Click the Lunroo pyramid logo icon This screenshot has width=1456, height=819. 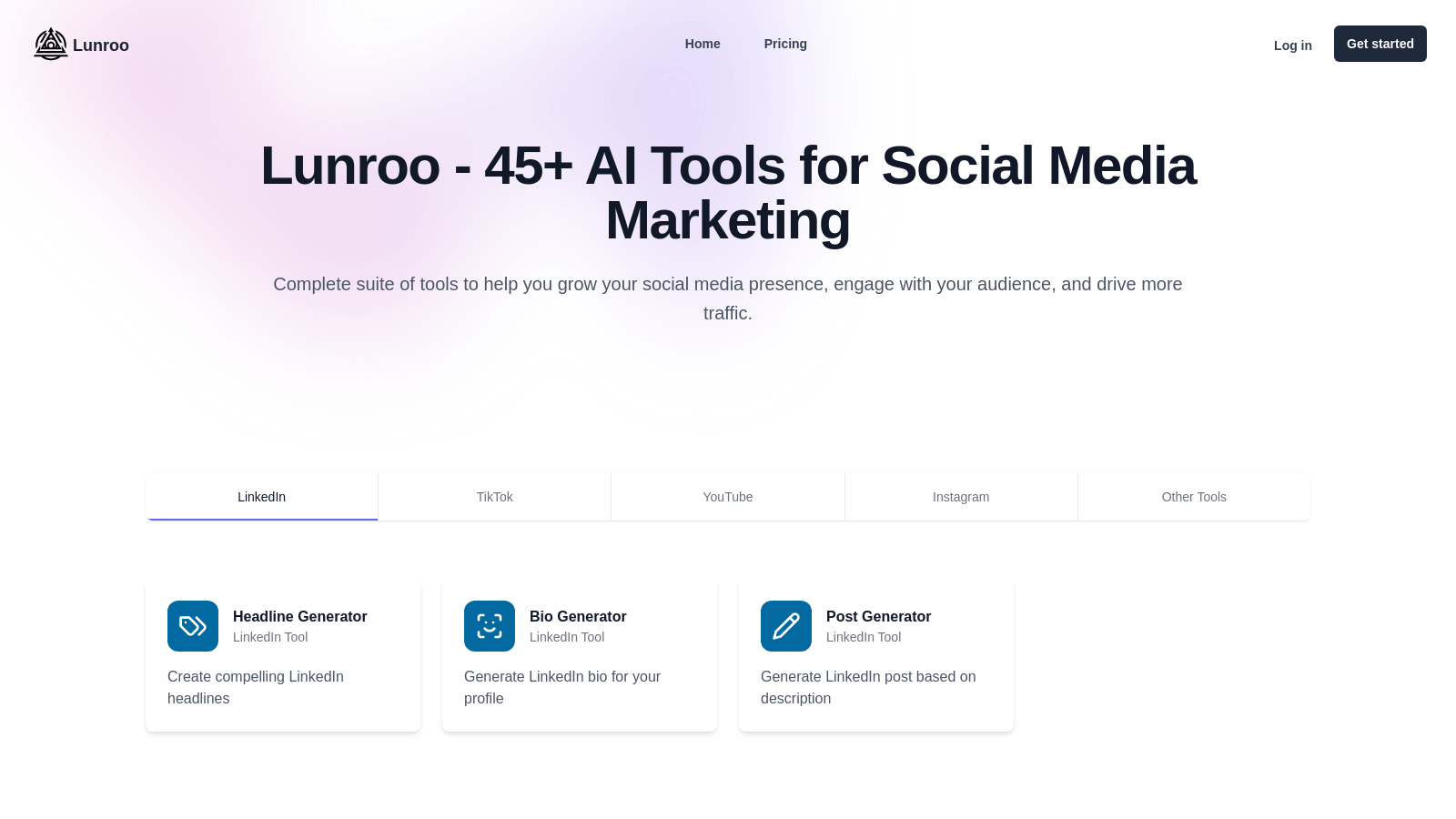point(51,44)
